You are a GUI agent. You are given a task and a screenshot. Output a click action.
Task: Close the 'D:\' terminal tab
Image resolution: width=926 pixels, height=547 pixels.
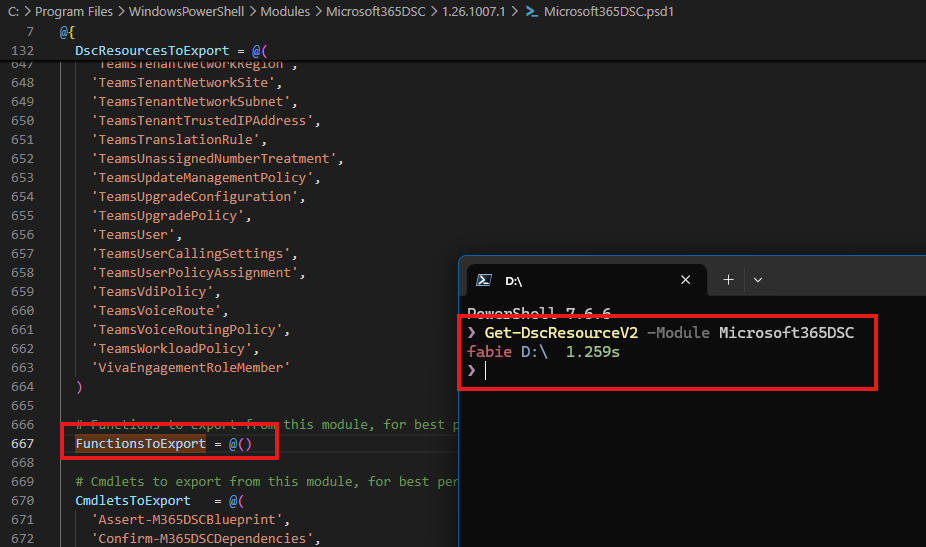pyautogui.click(x=685, y=280)
